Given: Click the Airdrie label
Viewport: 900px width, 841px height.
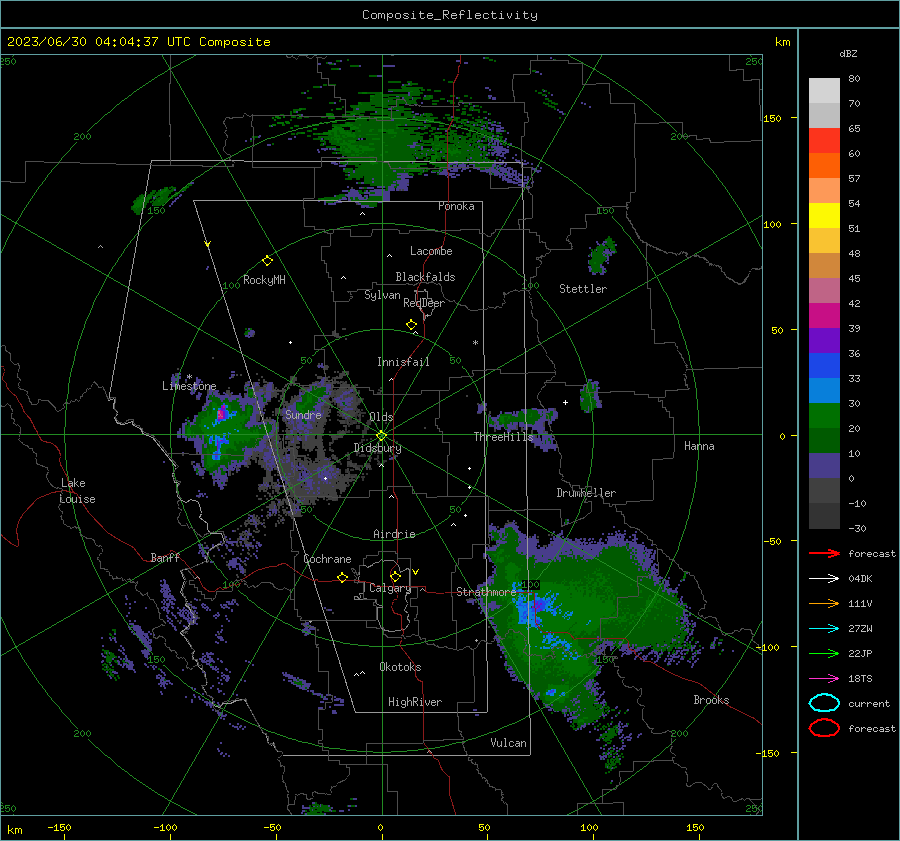Looking at the screenshot, I should [394, 534].
